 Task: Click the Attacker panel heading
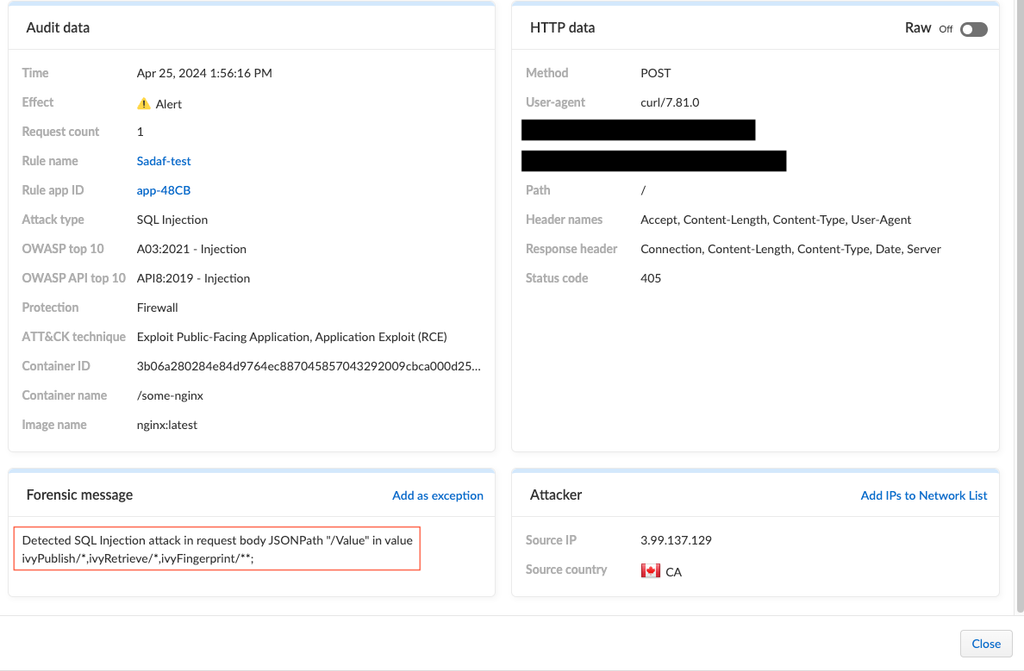pyautogui.click(x=556, y=495)
